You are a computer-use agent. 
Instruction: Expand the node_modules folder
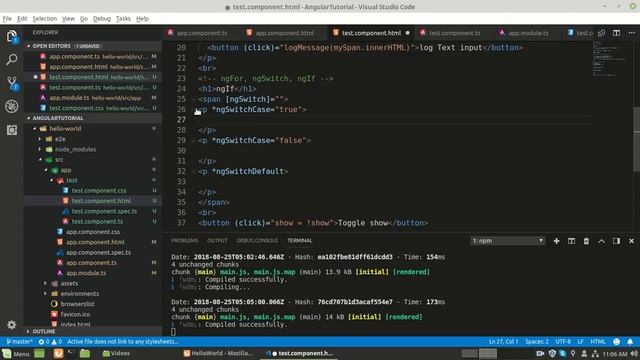[40, 149]
